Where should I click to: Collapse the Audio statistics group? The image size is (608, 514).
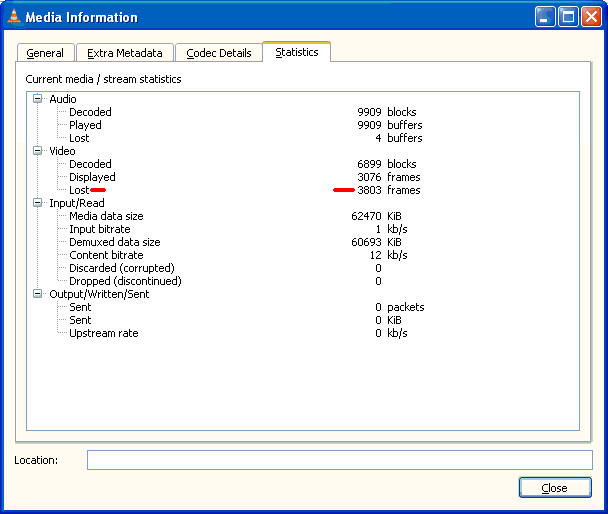(38, 98)
